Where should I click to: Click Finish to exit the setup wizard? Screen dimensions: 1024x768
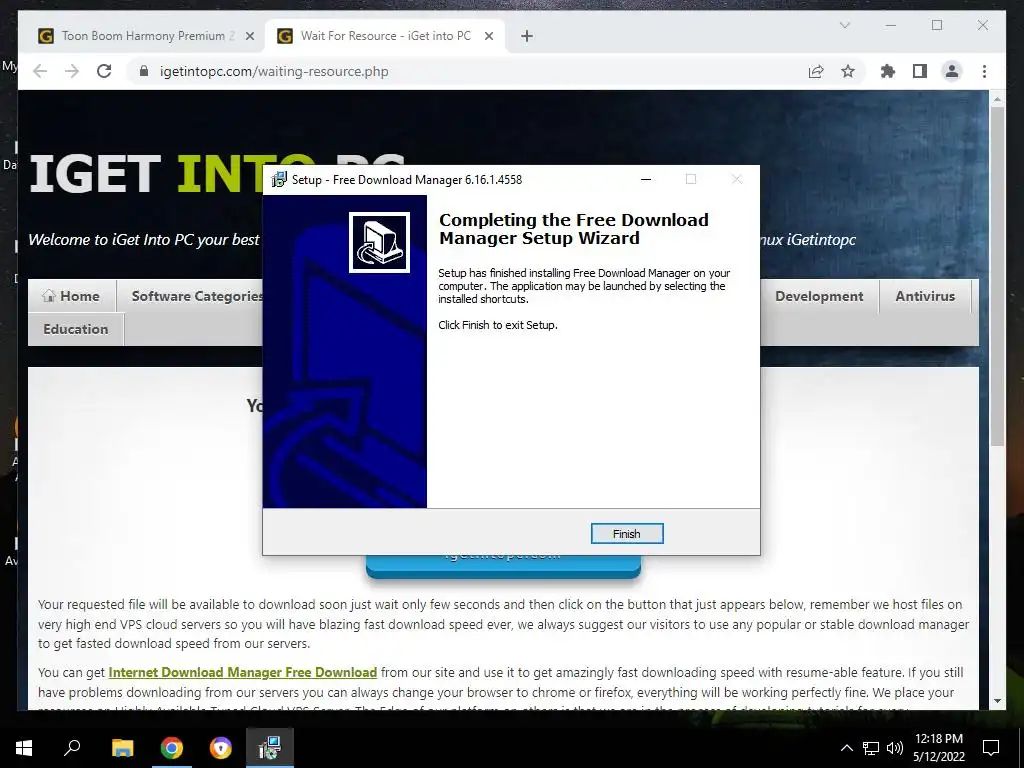(x=626, y=534)
